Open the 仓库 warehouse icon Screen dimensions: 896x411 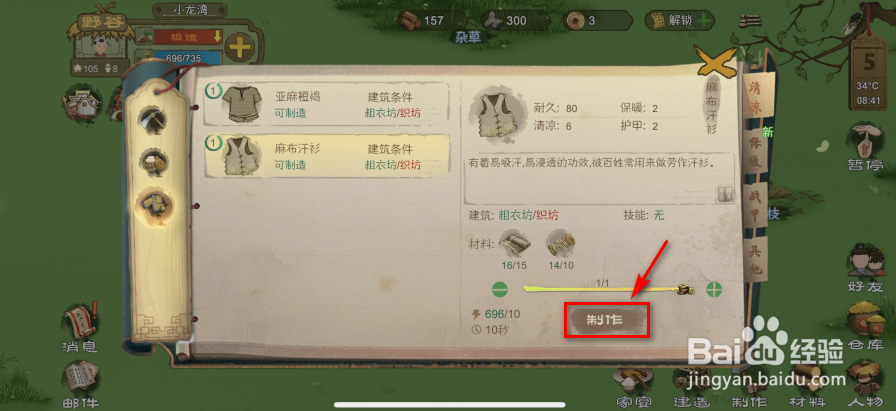[866, 326]
